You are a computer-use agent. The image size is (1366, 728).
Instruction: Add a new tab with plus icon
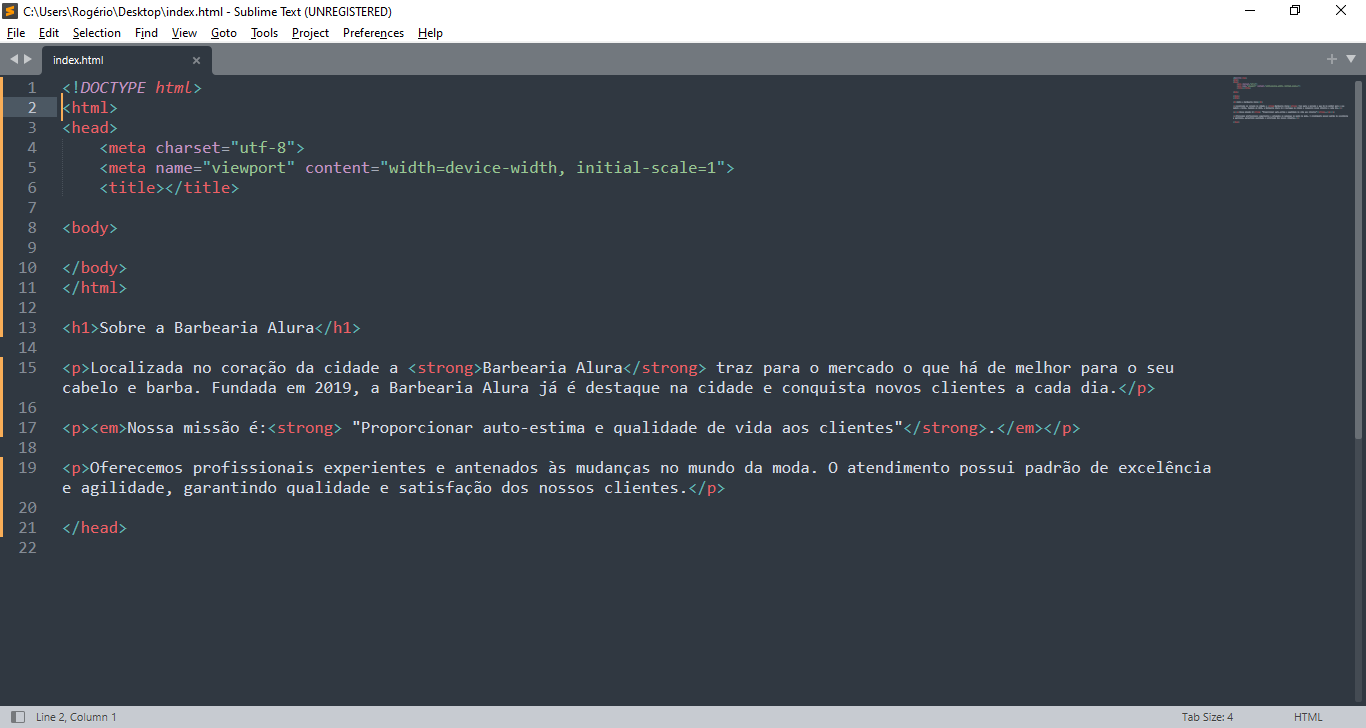(1332, 59)
